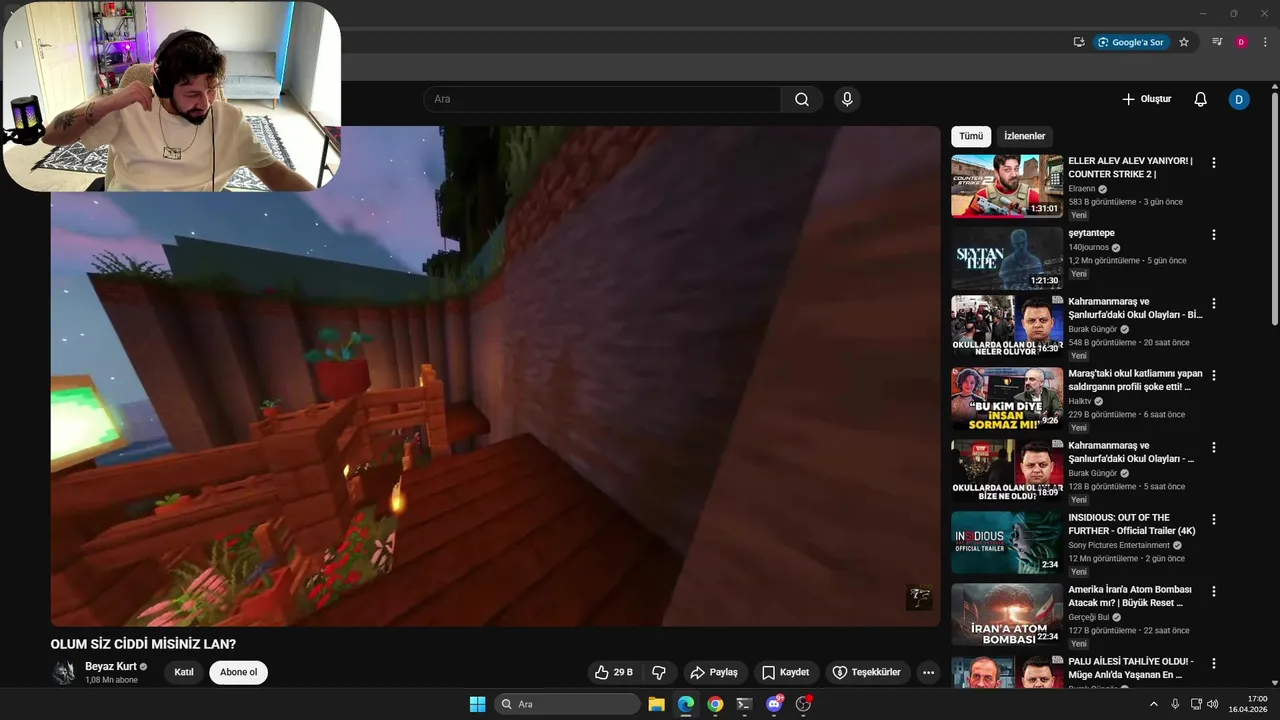Open the Chrome profile D avatar

coord(1241,42)
